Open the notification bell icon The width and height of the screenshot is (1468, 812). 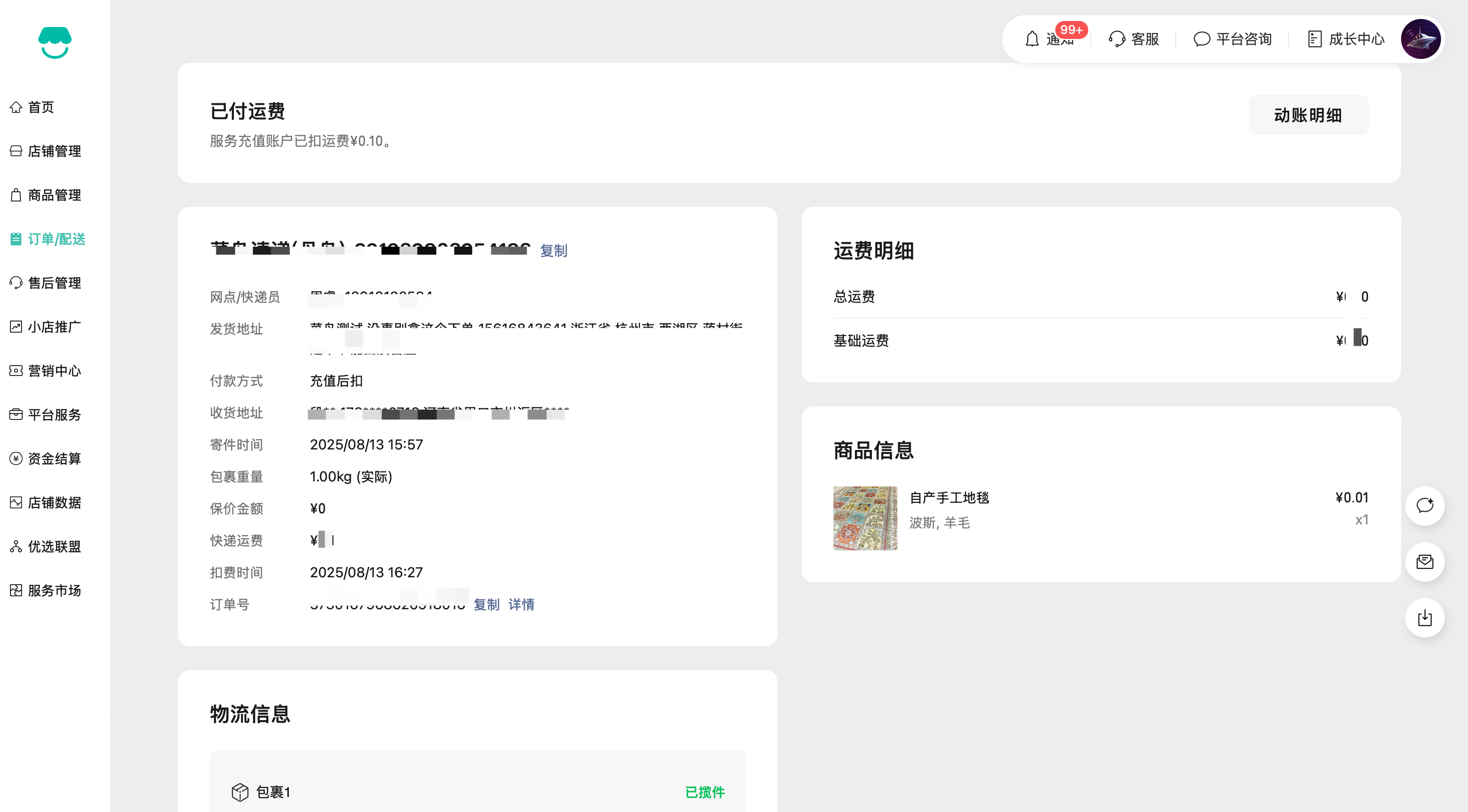pyautogui.click(x=1032, y=39)
